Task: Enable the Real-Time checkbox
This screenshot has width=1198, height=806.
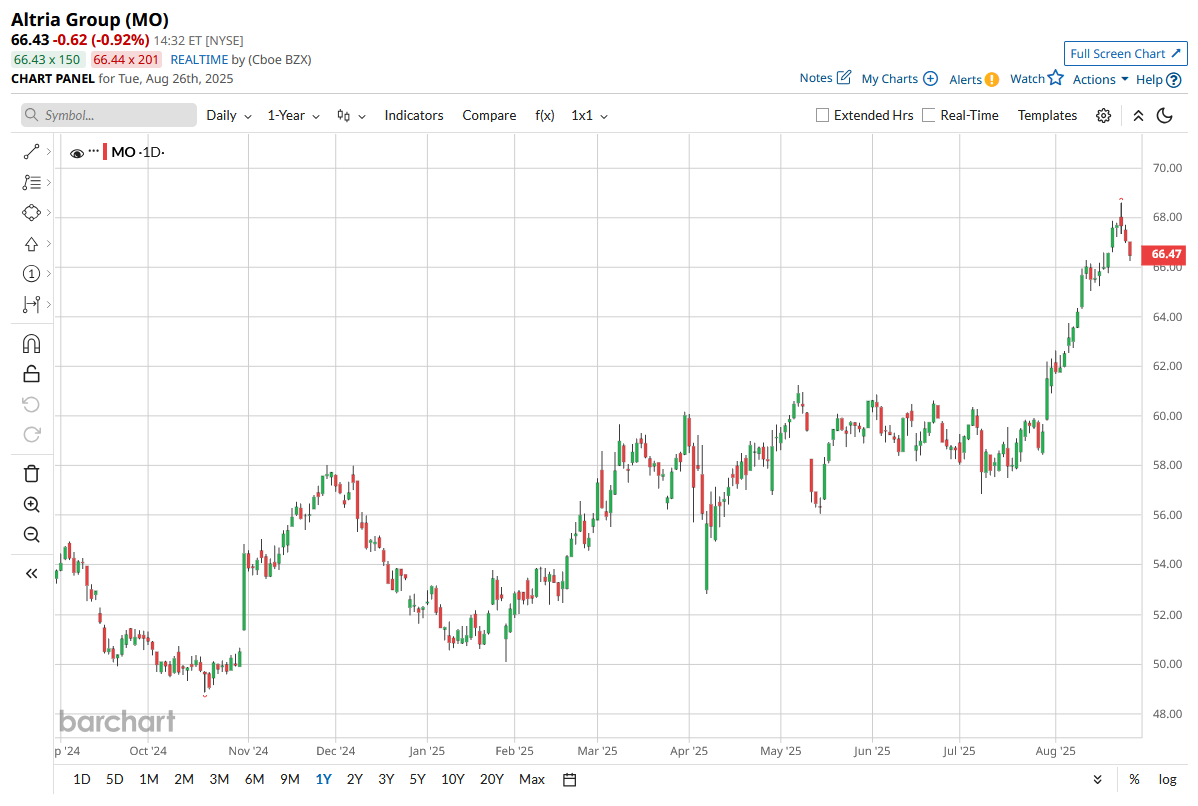Action: [928, 115]
